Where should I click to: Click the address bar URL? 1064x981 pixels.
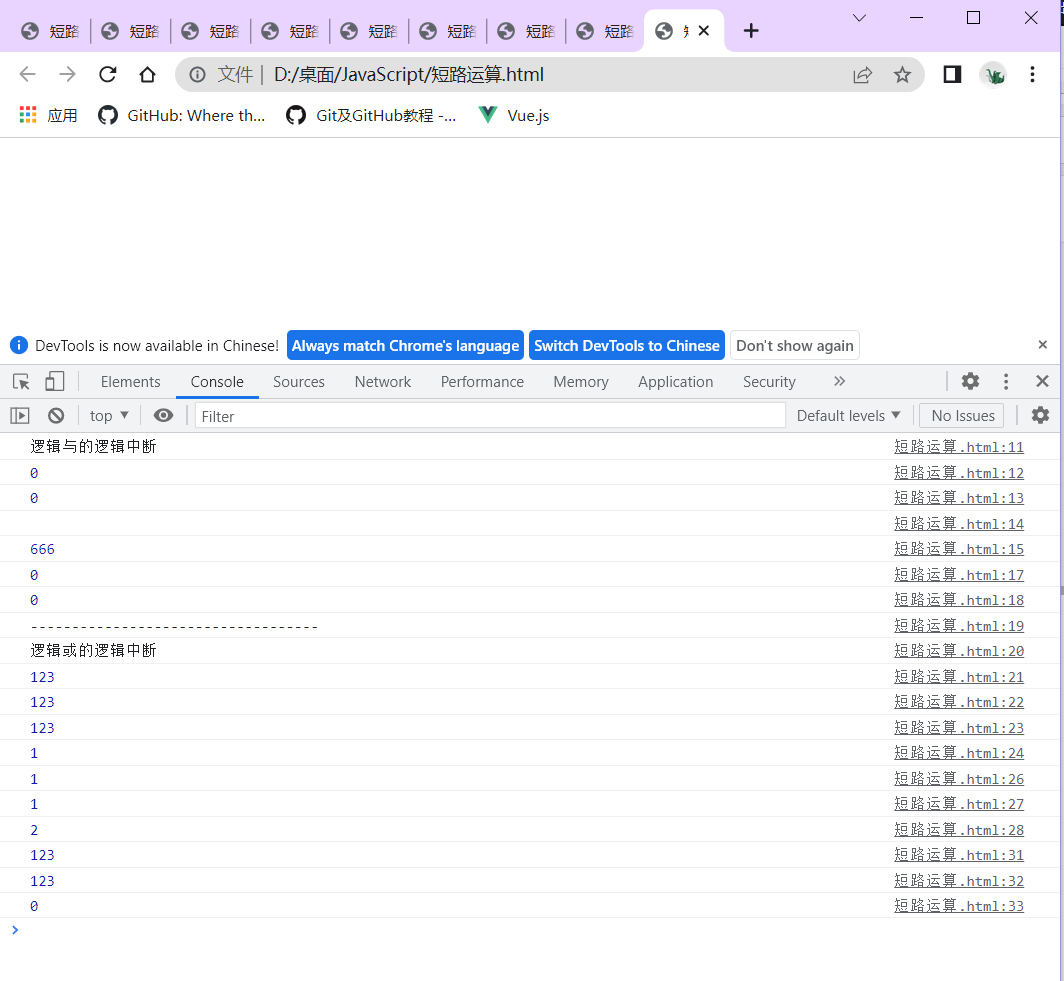408,75
